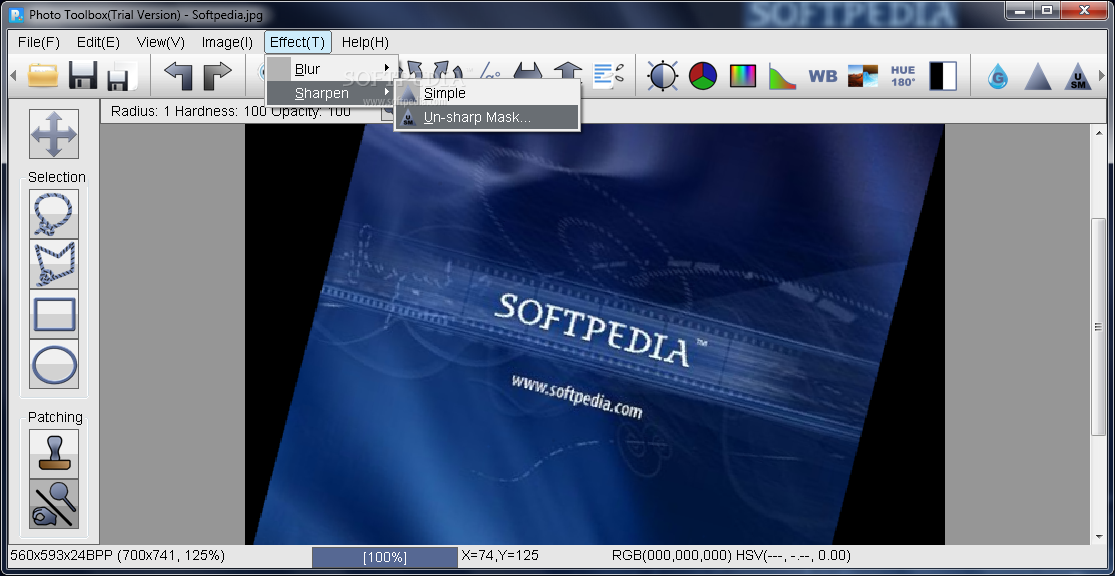The image size is (1115, 576).
Task: Select the rectangle selection tool
Action: 54,314
